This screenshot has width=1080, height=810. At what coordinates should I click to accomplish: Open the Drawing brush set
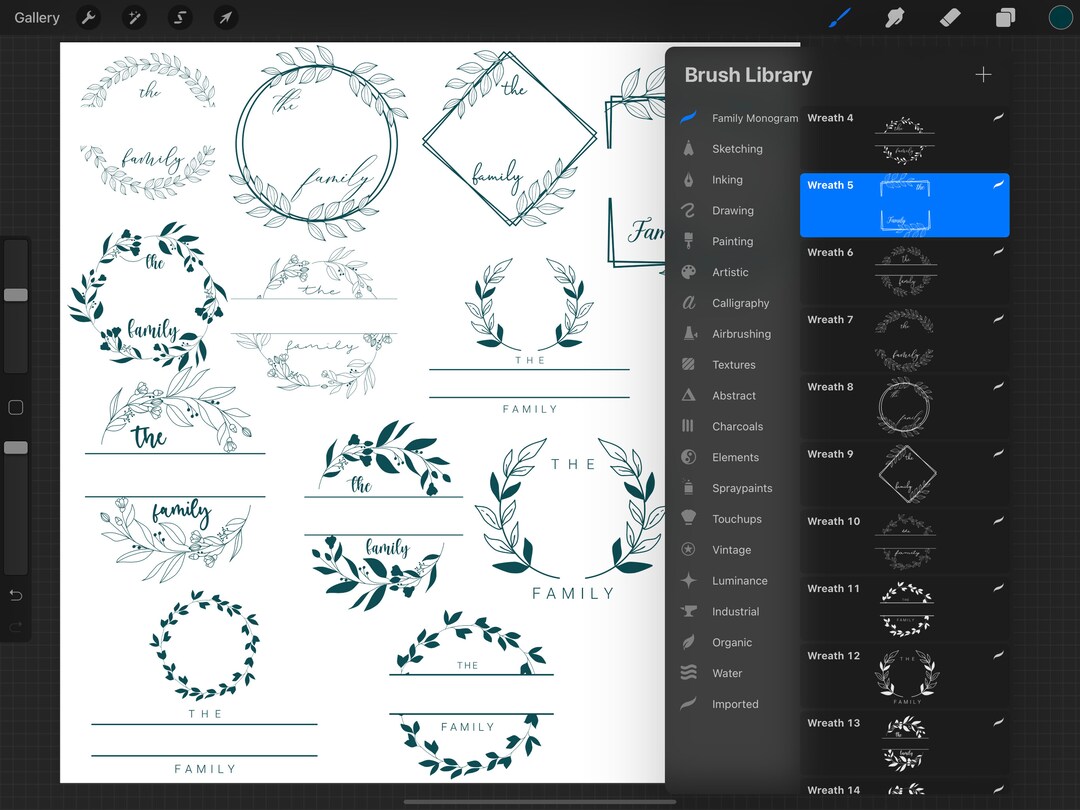tap(738, 211)
